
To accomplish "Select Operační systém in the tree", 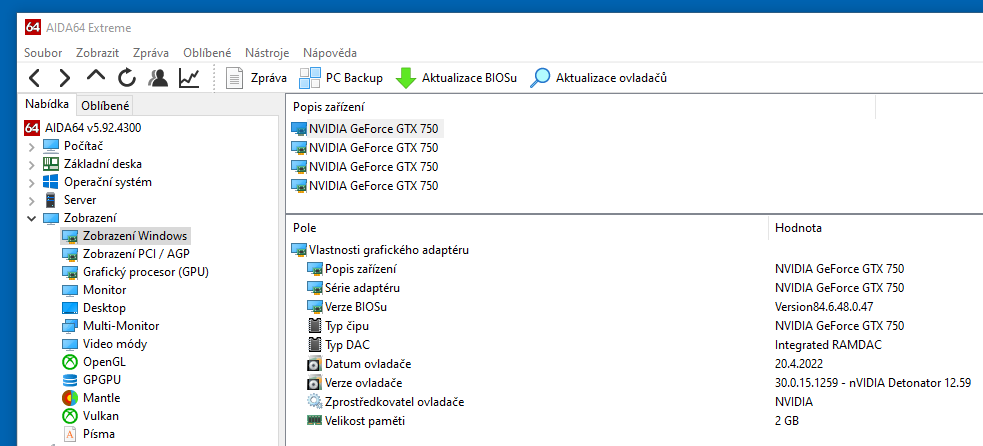I will (97, 183).
